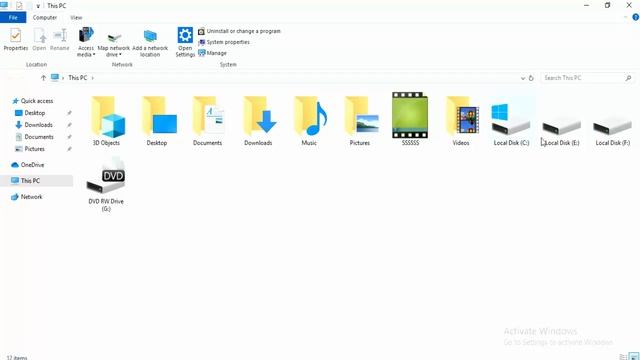Click the search magnifier icon

pos(629,78)
